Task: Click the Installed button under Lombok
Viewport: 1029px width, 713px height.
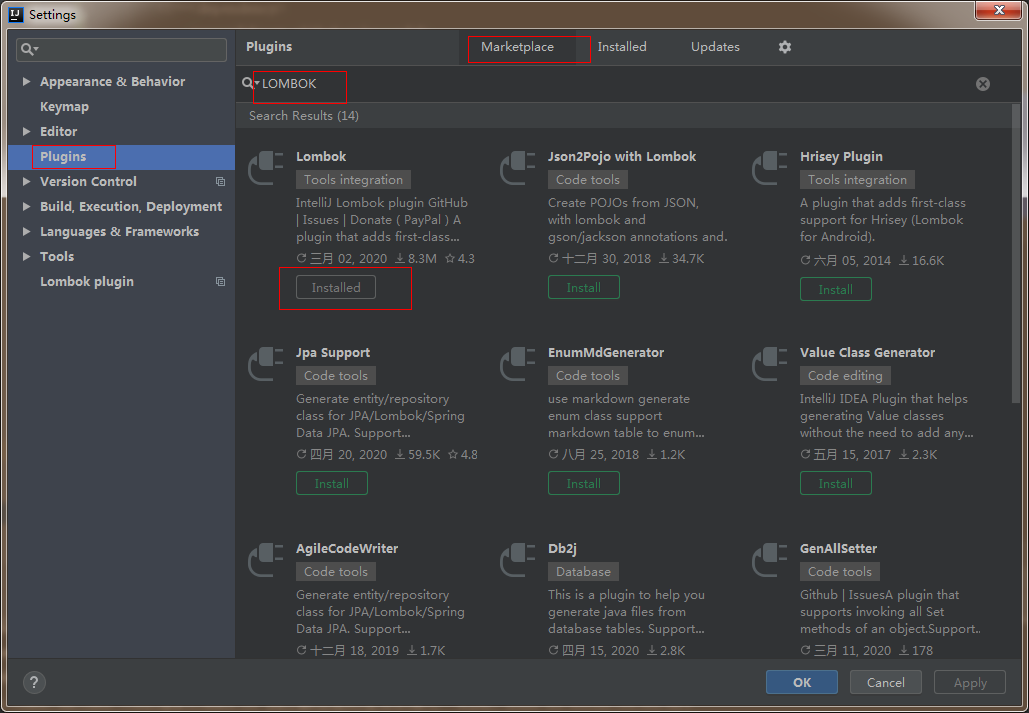Action: coord(336,288)
